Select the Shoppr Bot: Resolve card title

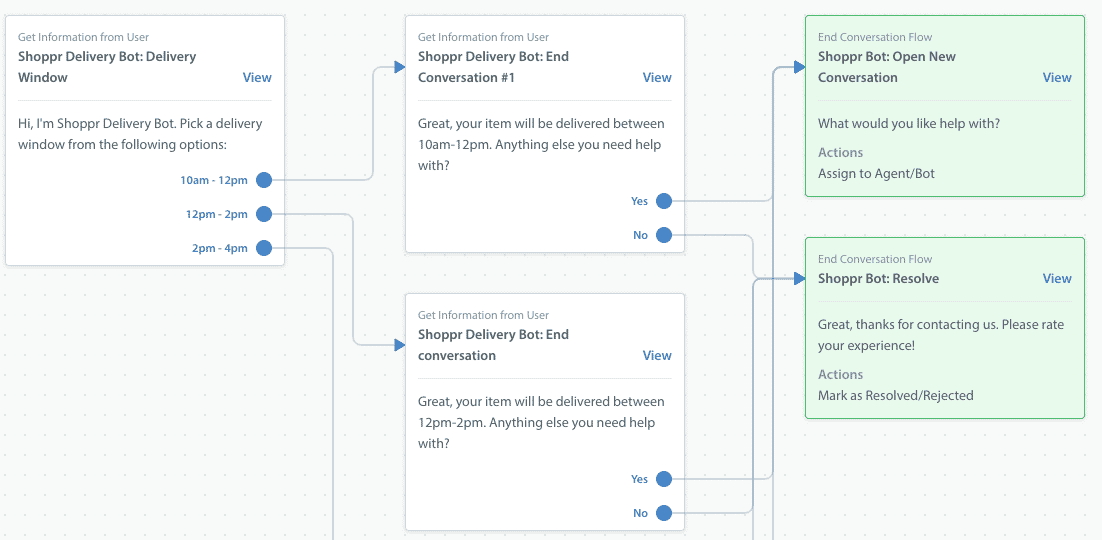[x=878, y=279]
